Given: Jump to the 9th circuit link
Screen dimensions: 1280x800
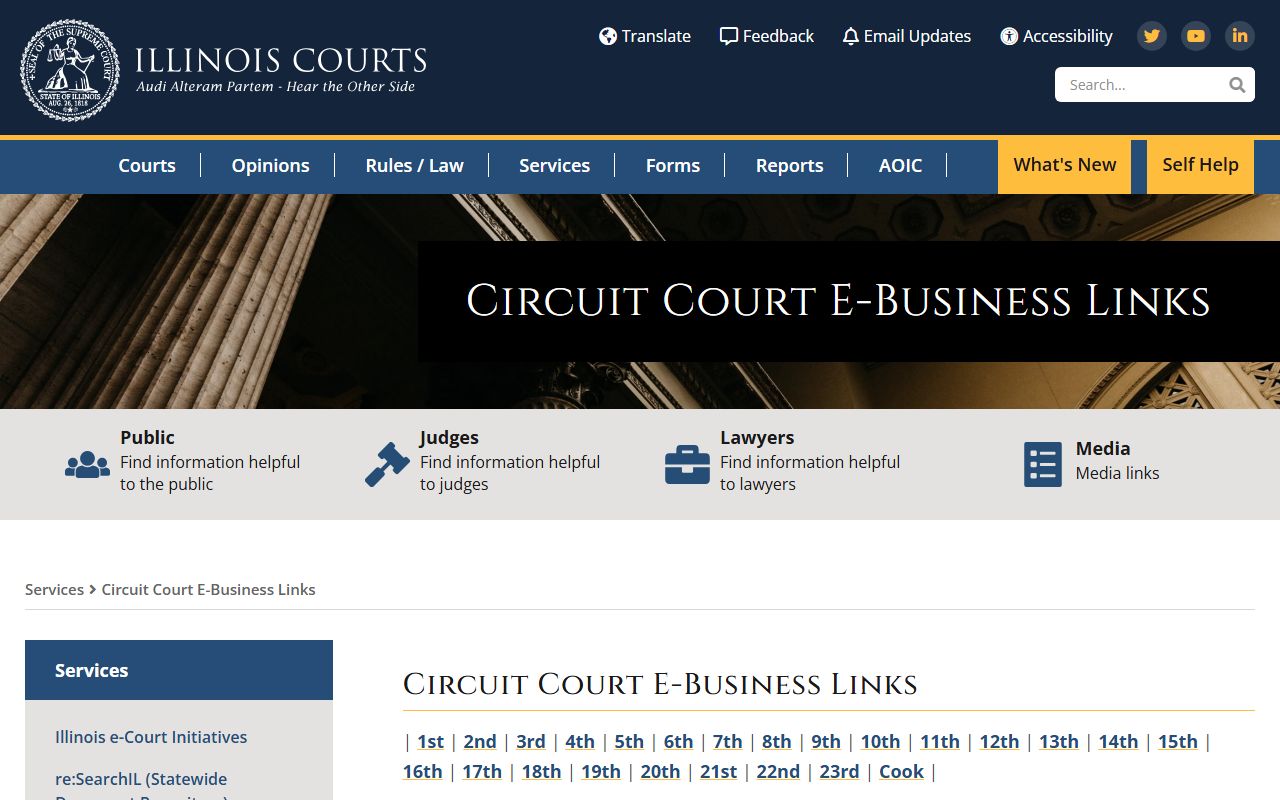Looking at the screenshot, I should pyautogui.click(x=826, y=742).
